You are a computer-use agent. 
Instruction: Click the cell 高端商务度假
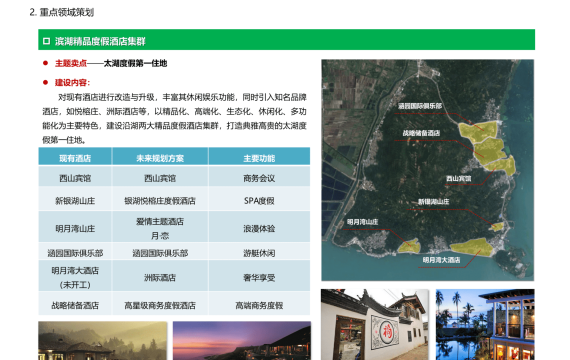click(259, 305)
